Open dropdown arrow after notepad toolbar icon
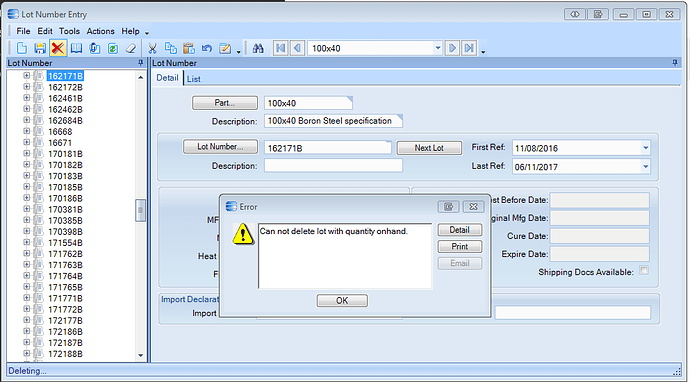 tap(239, 52)
